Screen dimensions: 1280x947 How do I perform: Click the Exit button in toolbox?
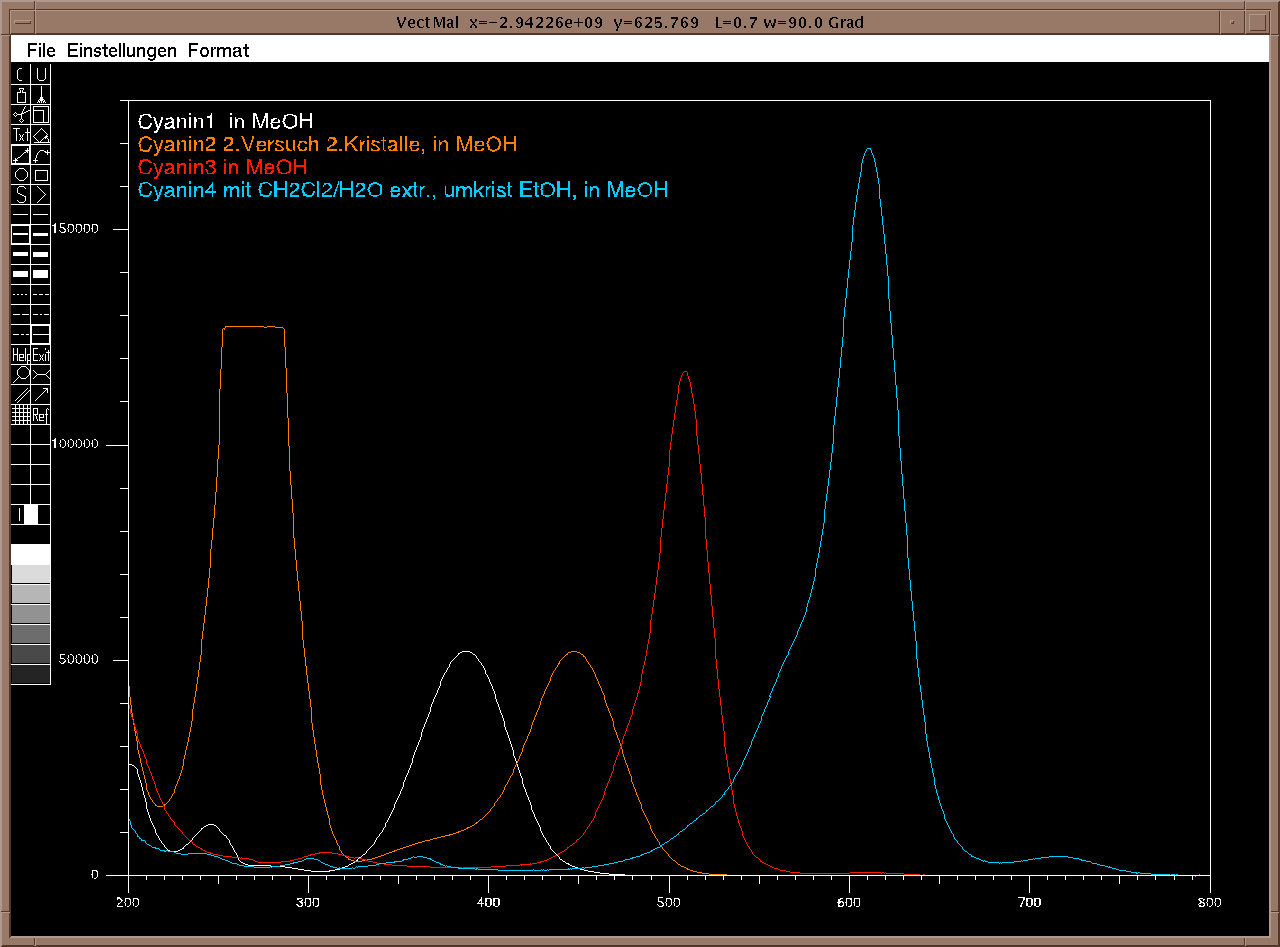[41, 355]
